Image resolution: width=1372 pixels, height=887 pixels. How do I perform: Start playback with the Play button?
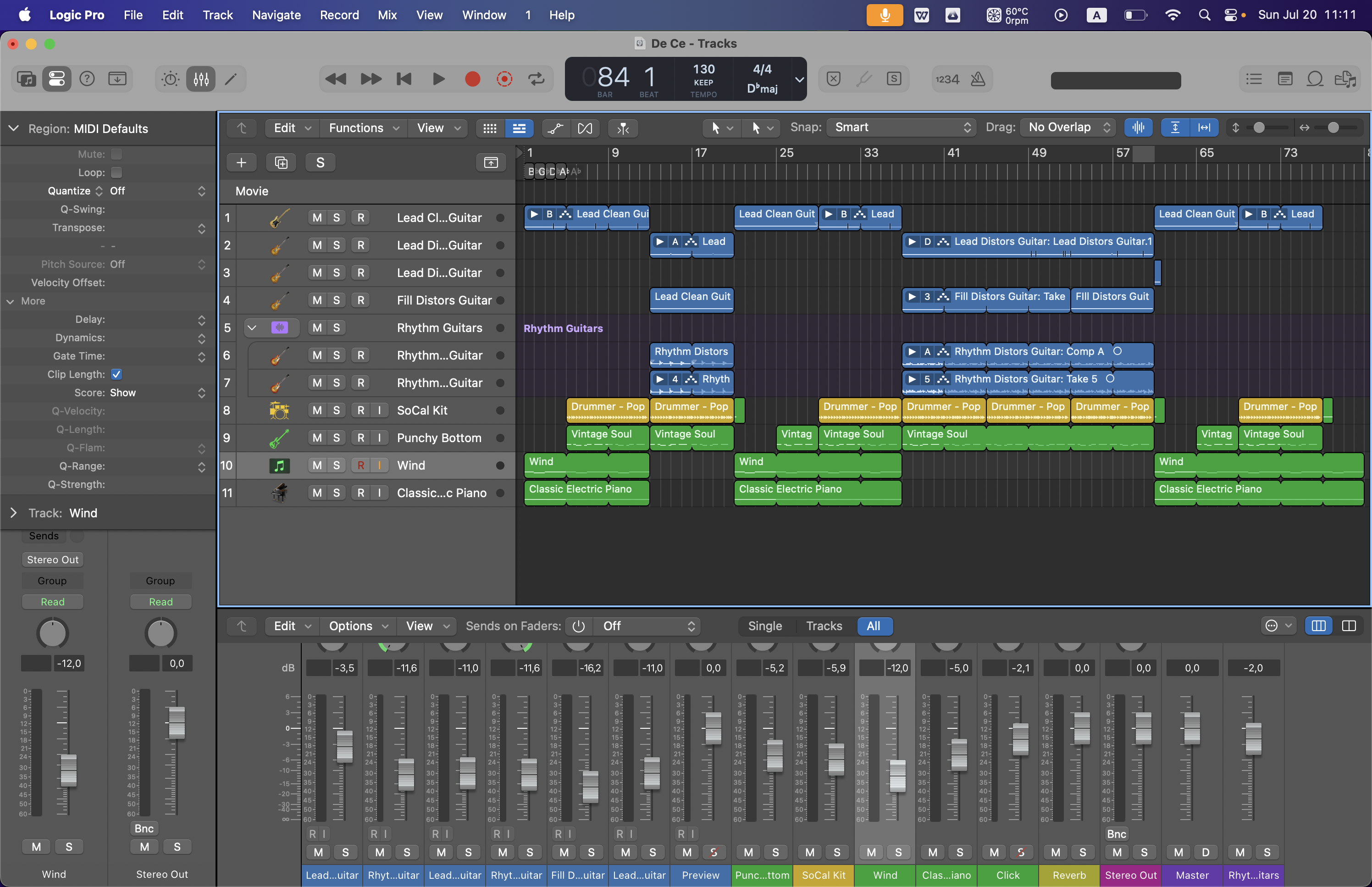coord(438,79)
